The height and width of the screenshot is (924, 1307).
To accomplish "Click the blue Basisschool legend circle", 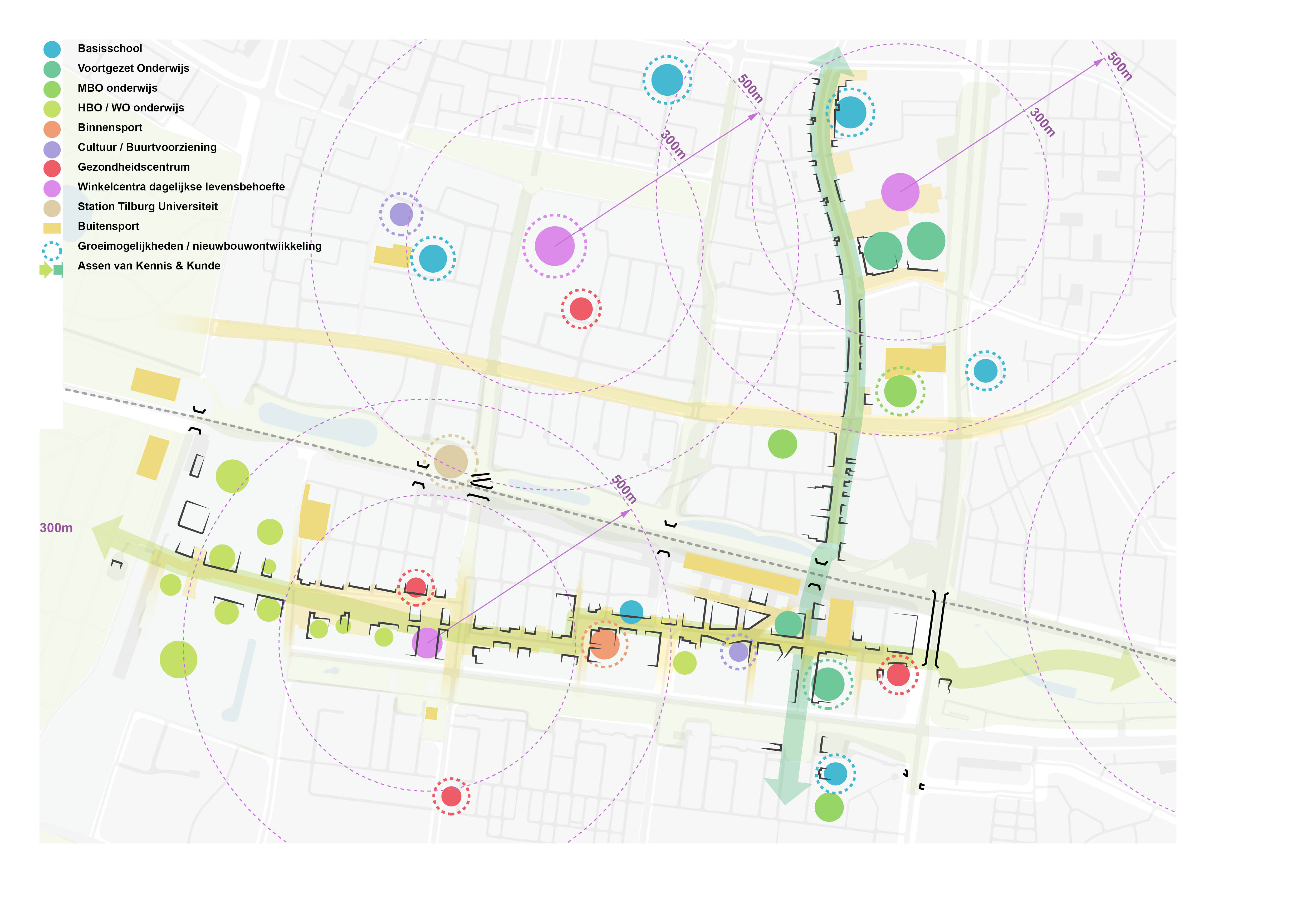I will (x=52, y=50).
